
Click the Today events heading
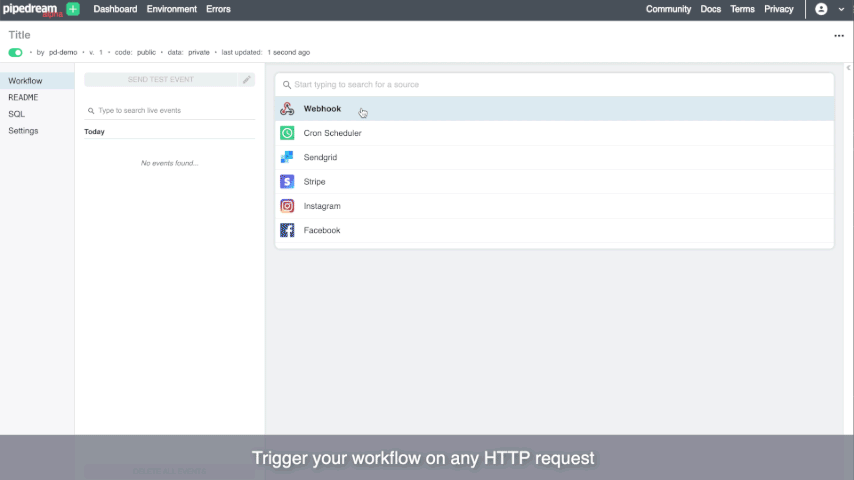pos(94,131)
